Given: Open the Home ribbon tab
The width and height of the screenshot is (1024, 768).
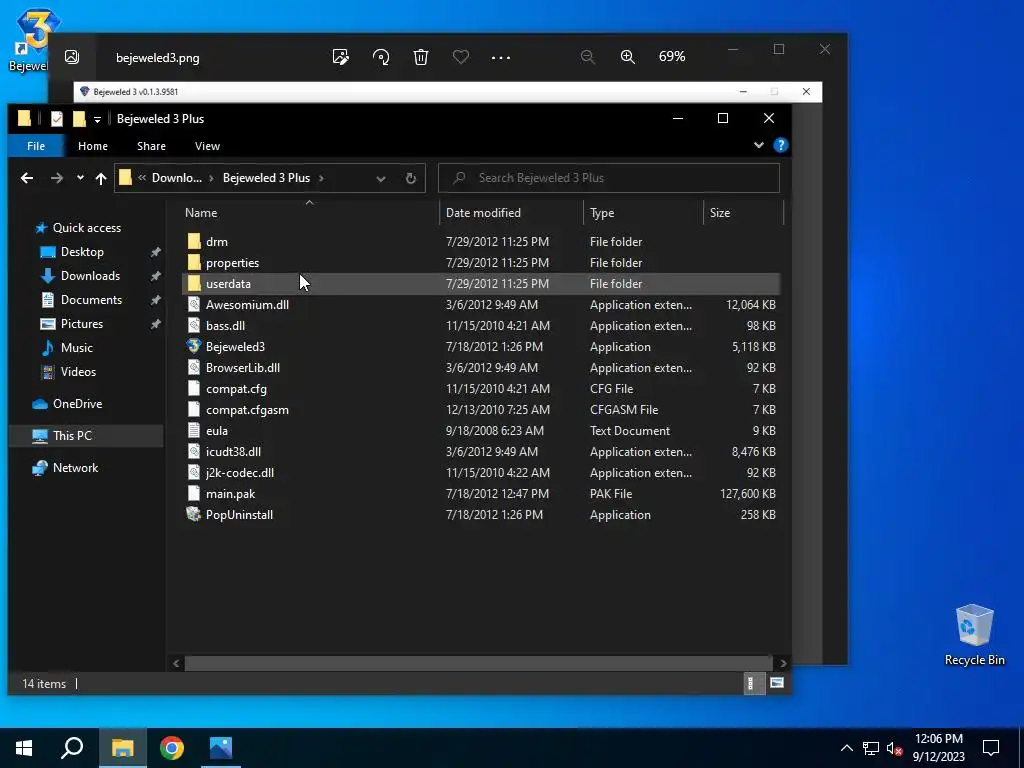Looking at the screenshot, I should pyautogui.click(x=93, y=146).
